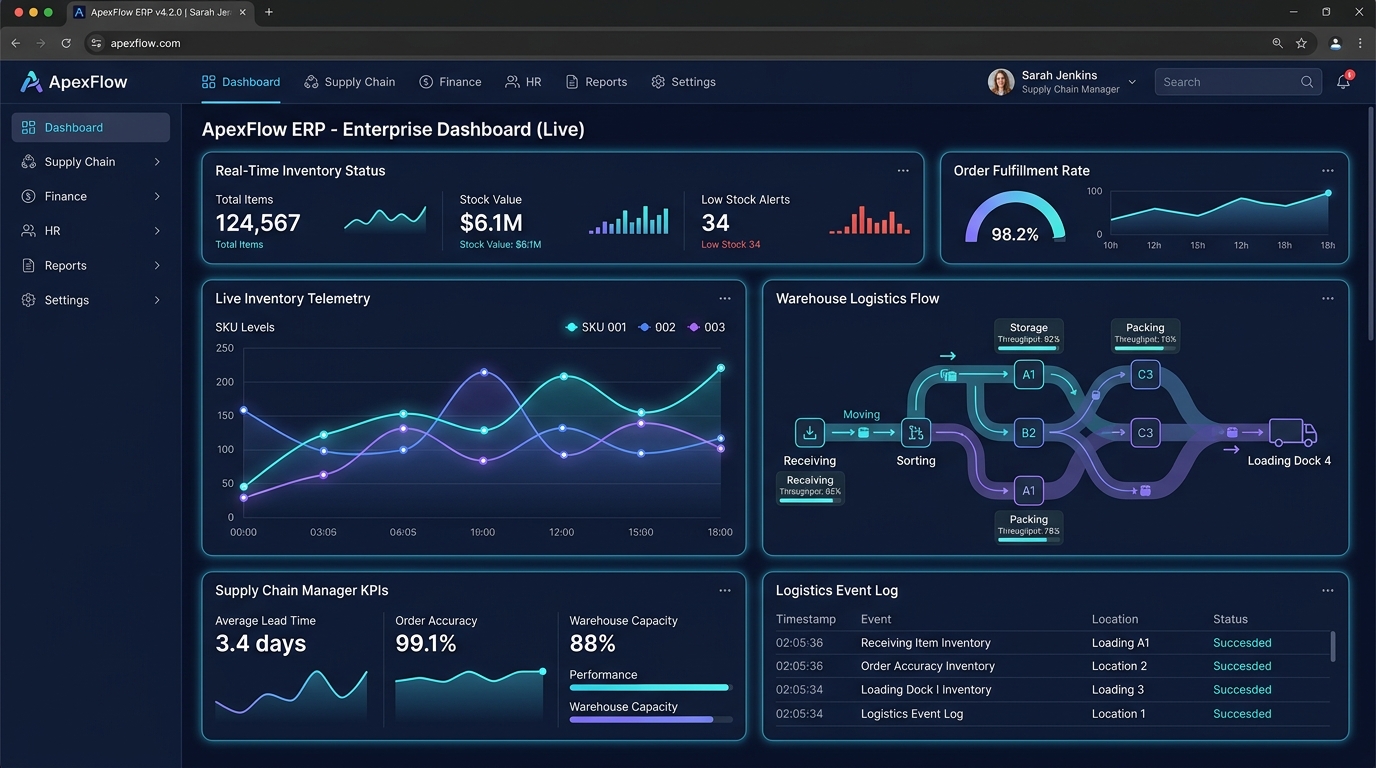
Task: Click browser reload icon
Action: point(66,43)
